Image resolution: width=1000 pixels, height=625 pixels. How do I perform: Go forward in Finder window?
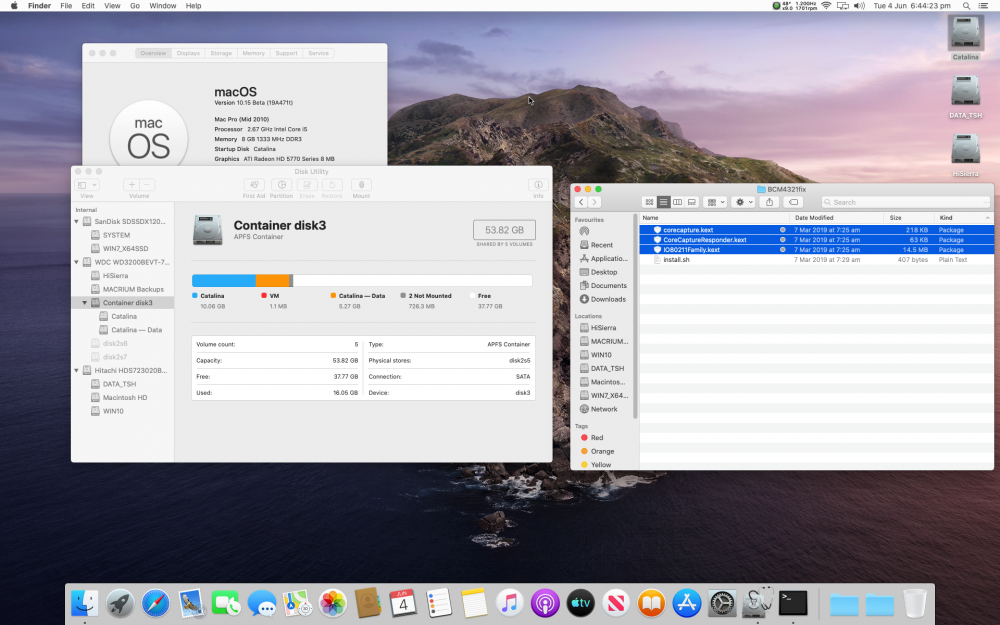pos(594,202)
